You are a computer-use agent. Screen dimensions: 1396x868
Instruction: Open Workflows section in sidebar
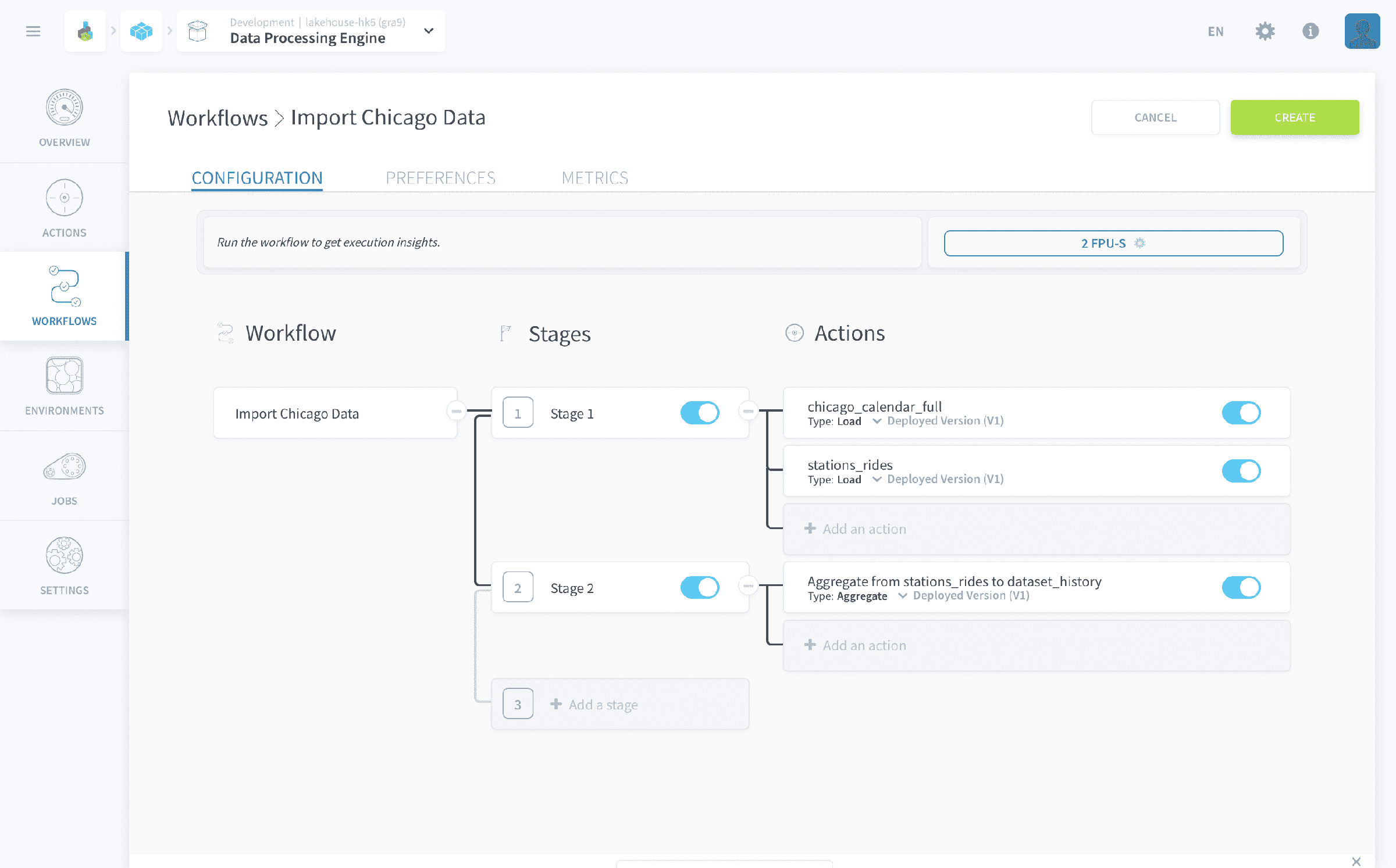[x=64, y=296]
